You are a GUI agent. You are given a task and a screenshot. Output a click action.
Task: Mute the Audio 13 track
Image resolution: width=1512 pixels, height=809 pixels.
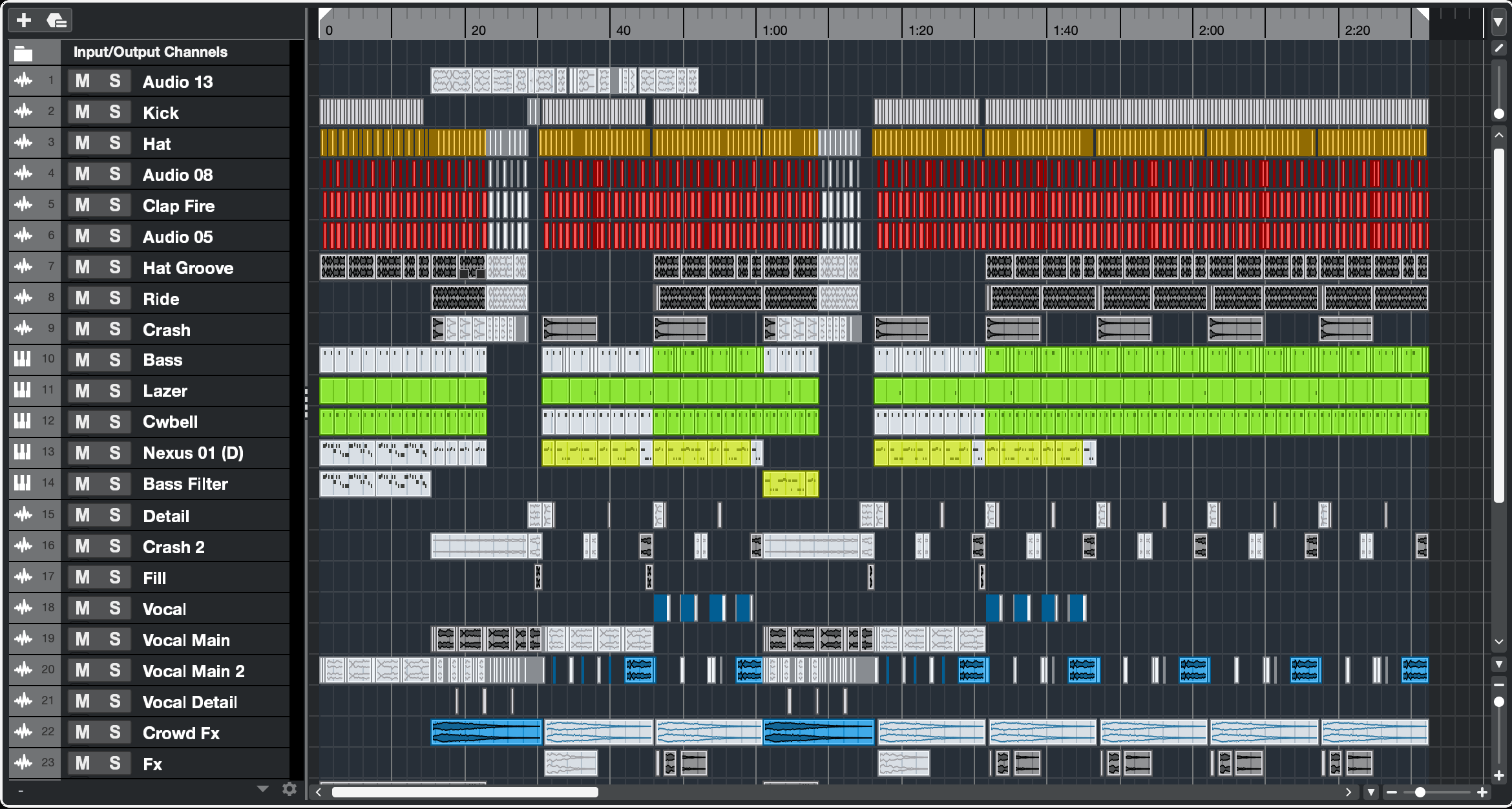click(83, 81)
